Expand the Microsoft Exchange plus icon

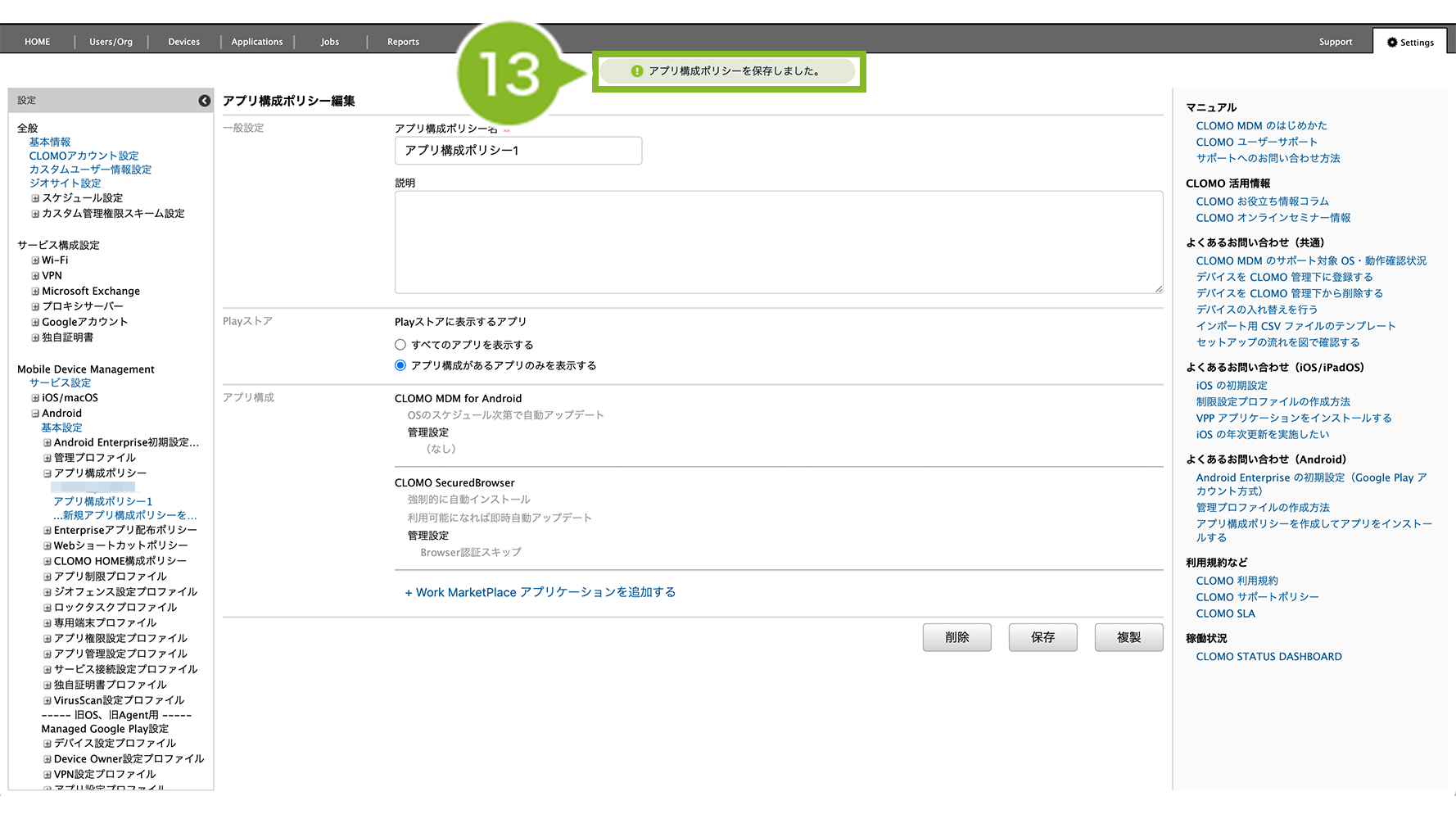click(x=35, y=292)
